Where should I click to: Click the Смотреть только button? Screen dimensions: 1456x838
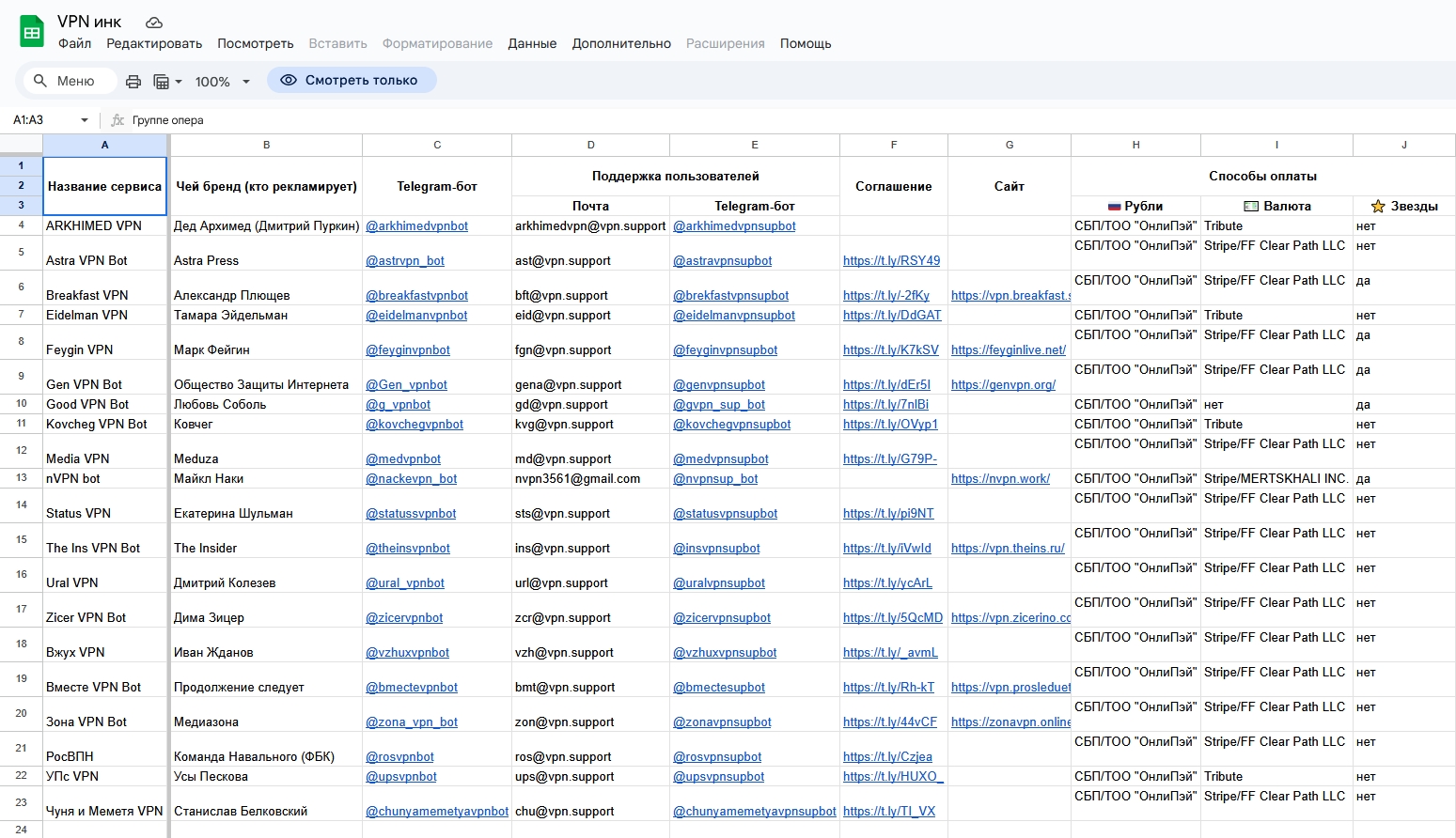pos(352,80)
